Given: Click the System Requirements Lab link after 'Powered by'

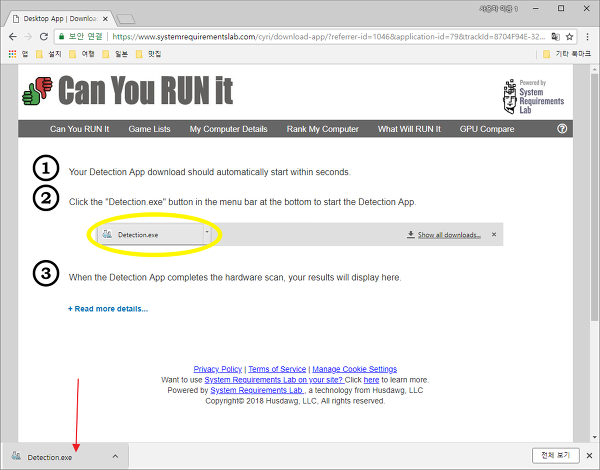Looking at the screenshot, I should [x=257, y=390].
